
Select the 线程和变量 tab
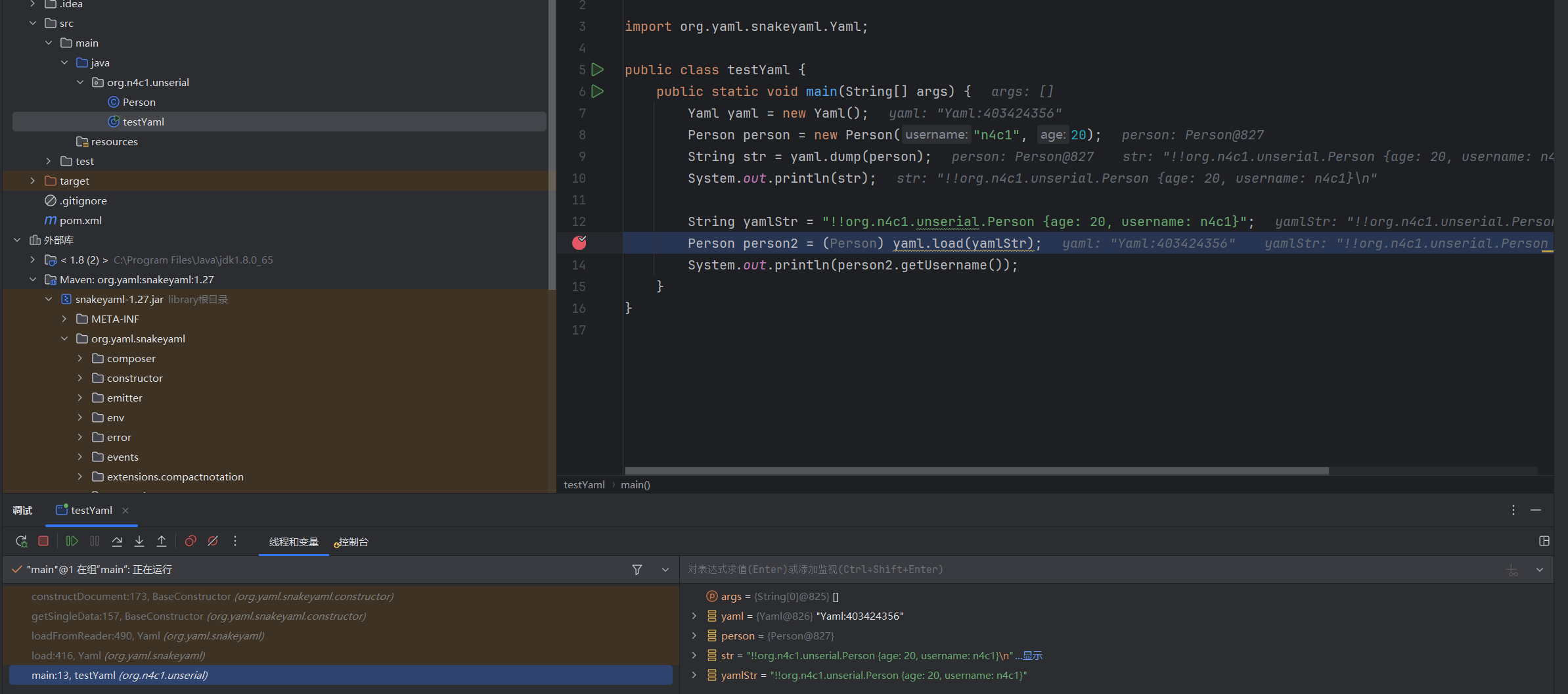tap(294, 542)
